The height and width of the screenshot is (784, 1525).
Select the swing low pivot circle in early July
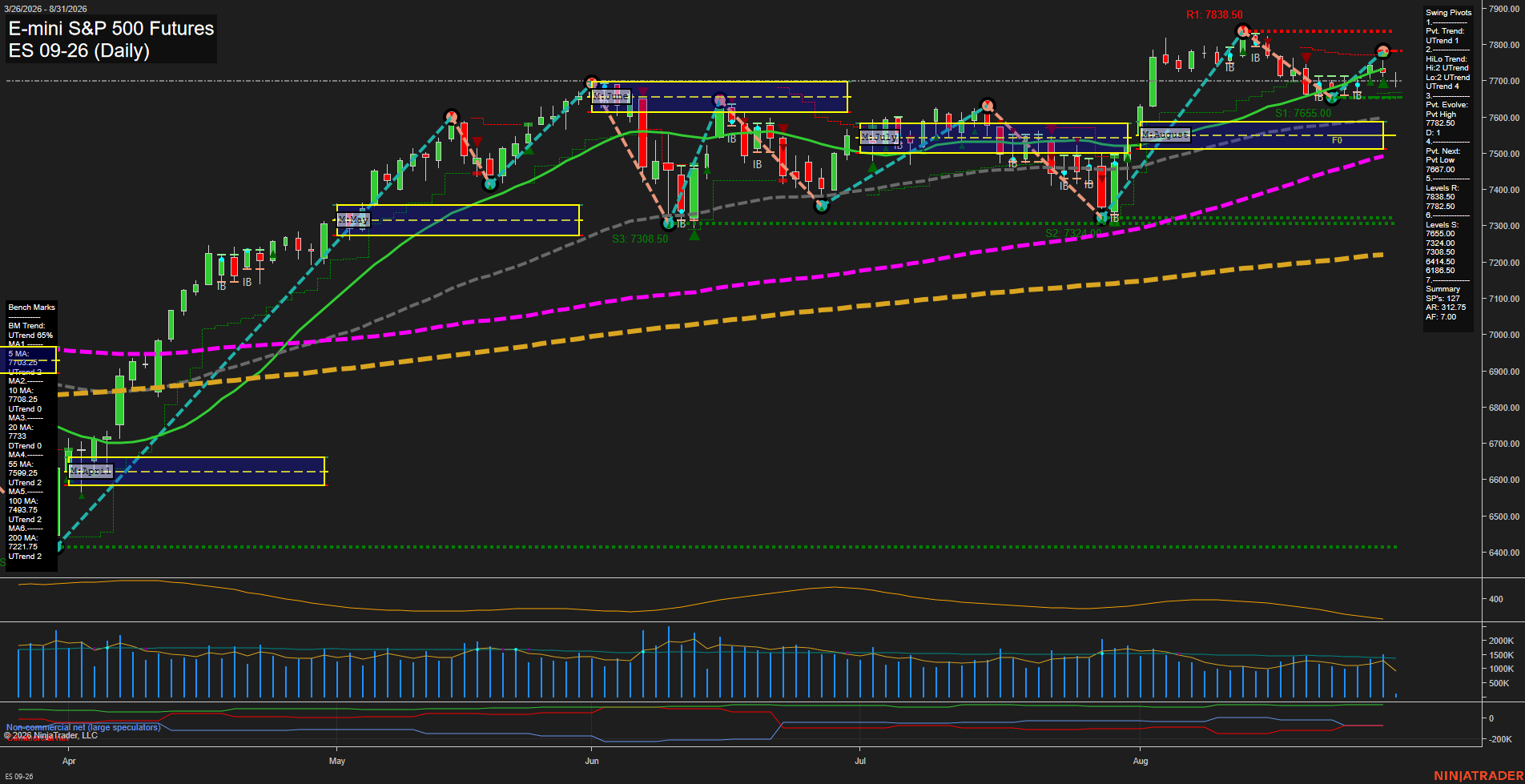pyautogui.click(x=821, y=206)
